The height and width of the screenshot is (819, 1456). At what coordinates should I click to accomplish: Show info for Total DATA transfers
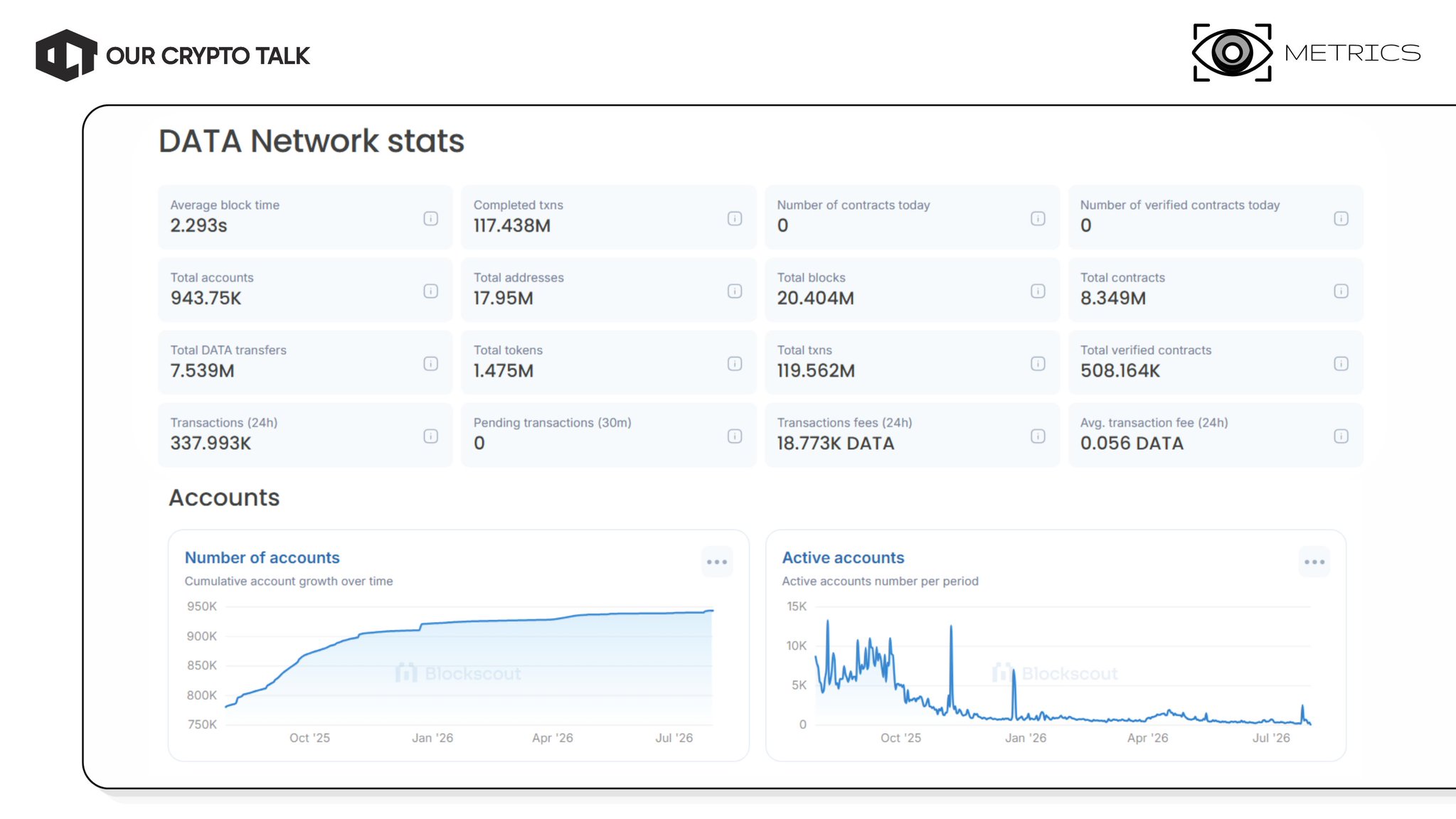coord(431,363)
